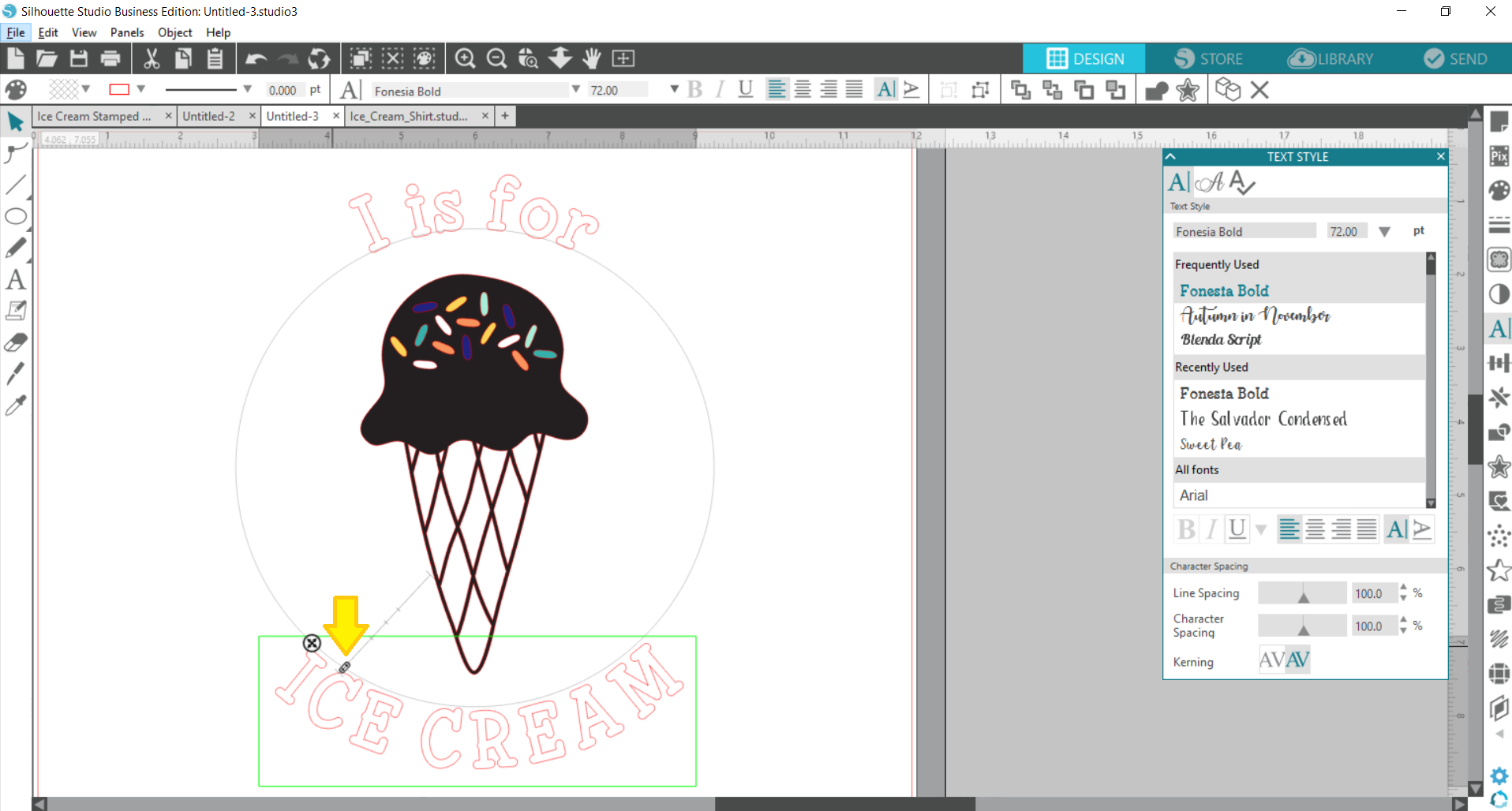Click the Draw an Ellipse tool
Viewport: 1512px width, 811px height.
(x=15, y=216)
